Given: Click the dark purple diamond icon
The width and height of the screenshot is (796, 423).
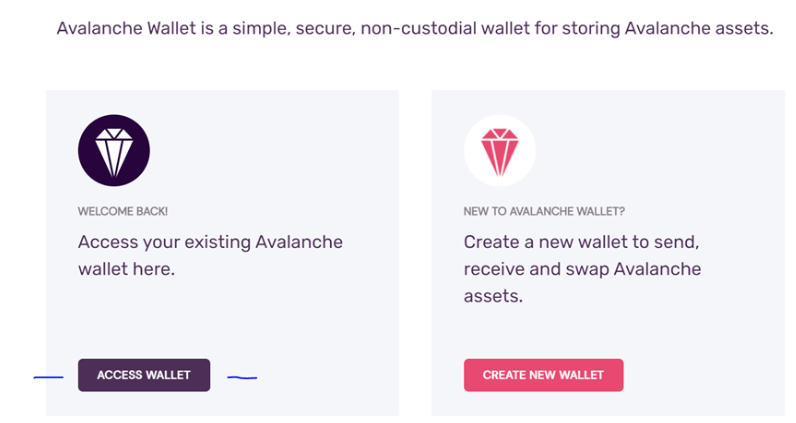Looking at the screenshot, I should [x=114, y=150].
